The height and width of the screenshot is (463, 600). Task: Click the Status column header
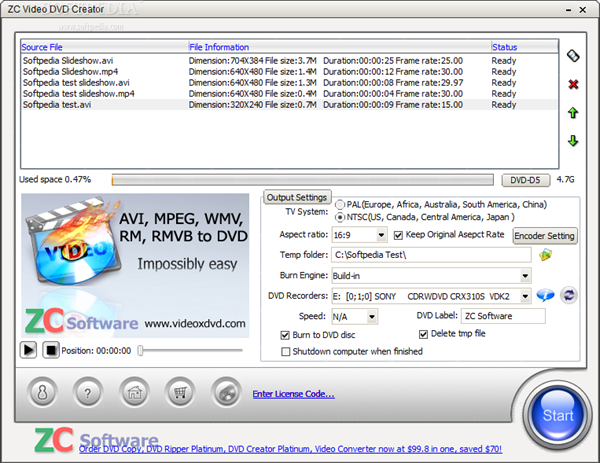[x=525, y=47]
